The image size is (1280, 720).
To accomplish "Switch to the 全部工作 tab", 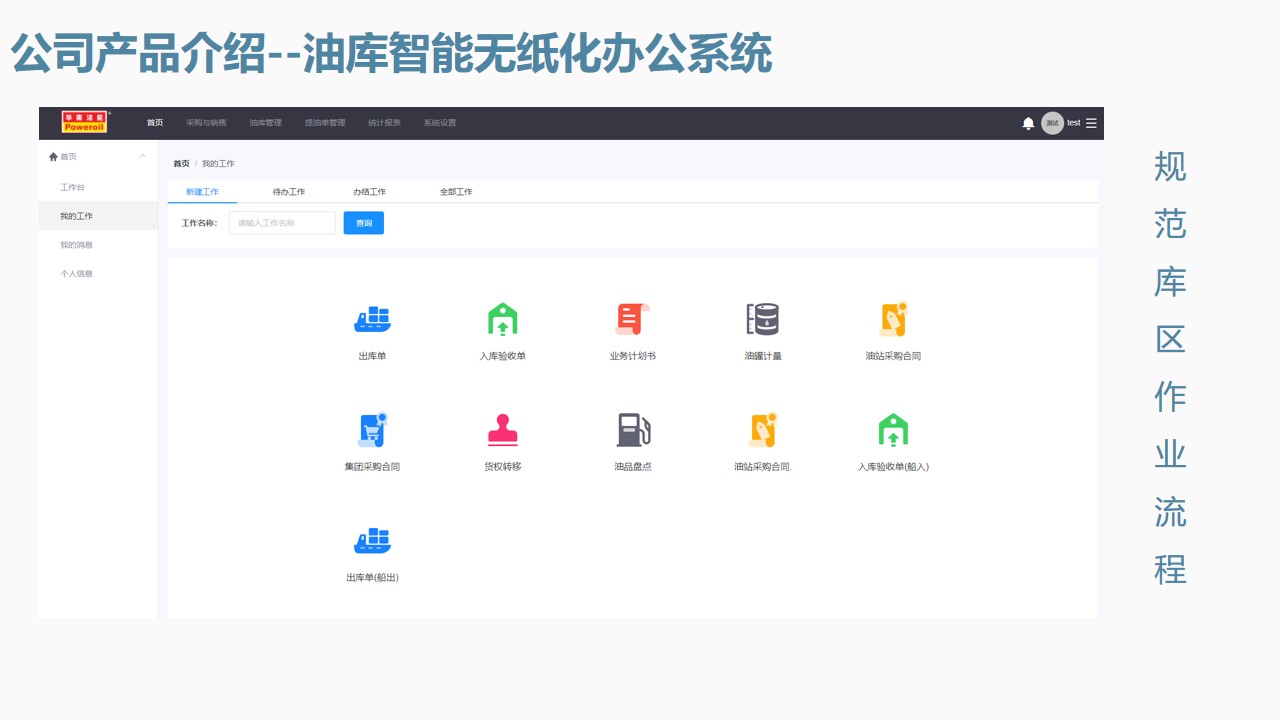I will 456,191.
